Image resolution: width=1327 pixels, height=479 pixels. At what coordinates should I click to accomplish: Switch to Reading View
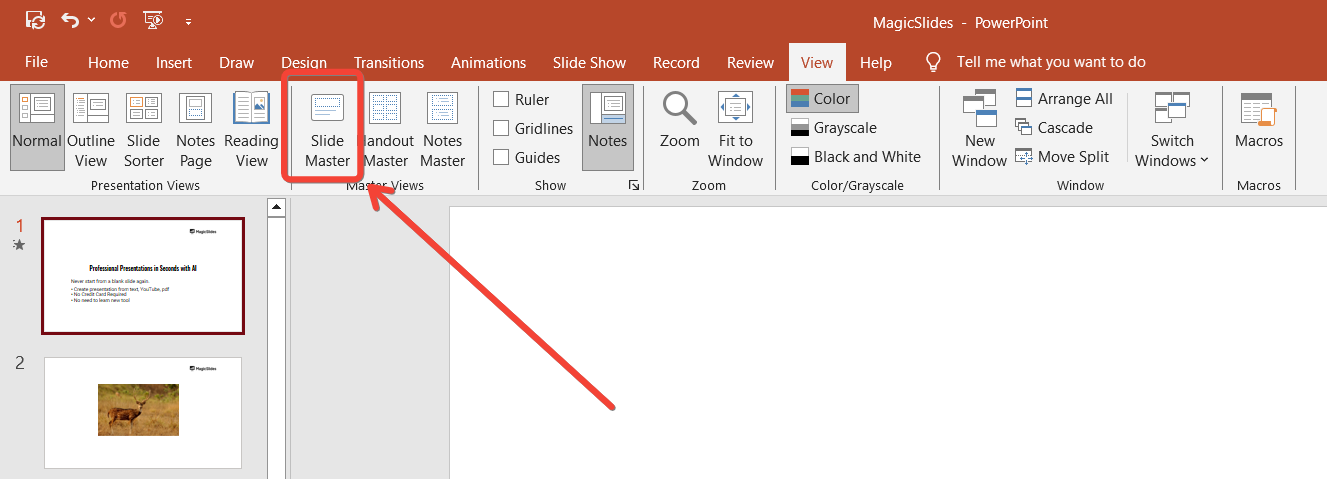[251, 129]
